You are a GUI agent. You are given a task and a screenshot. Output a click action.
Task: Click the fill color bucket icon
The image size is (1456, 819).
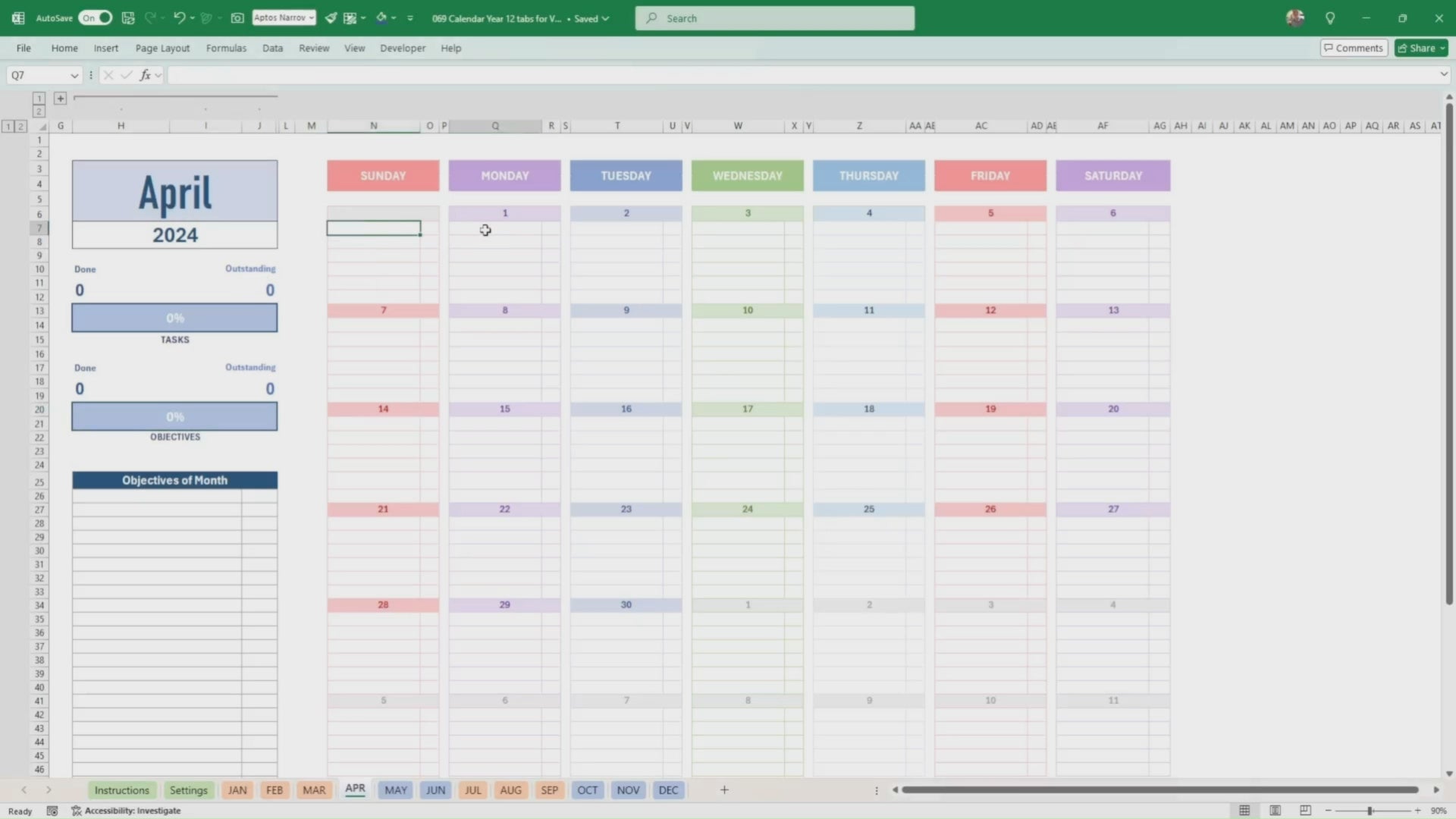point(381,17)
